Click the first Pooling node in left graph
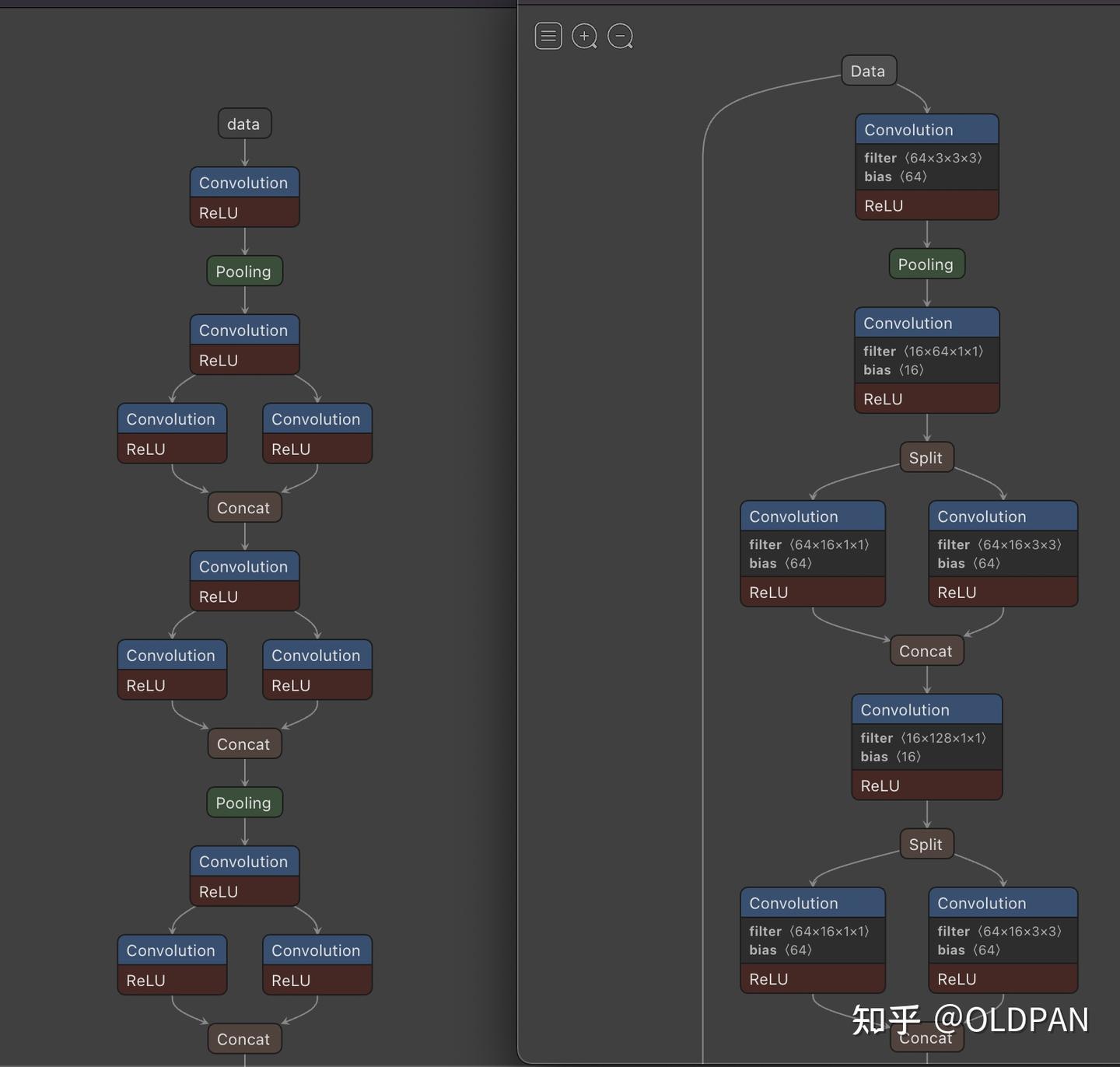The width and height of the screenshot is (1120, 1067). 244,271
